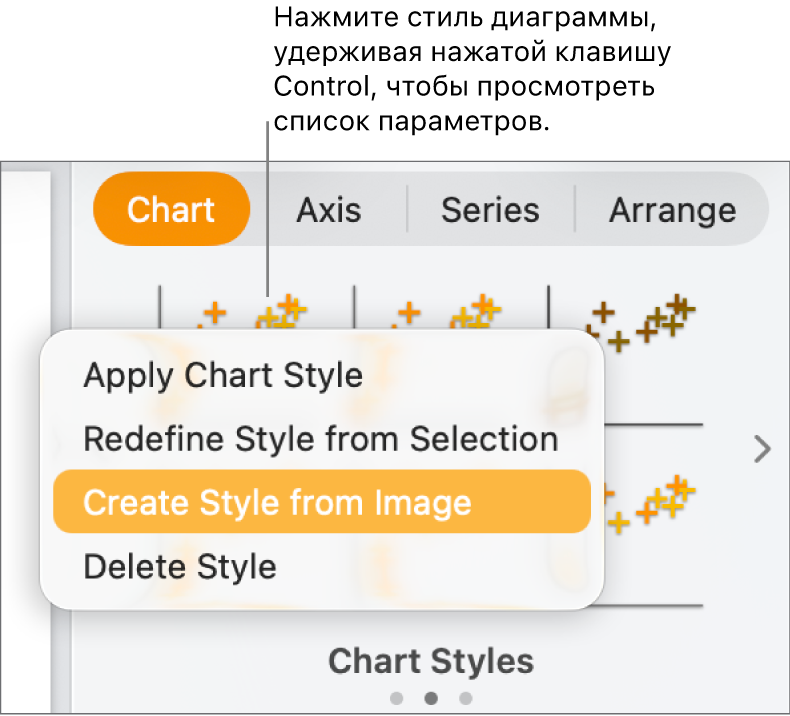This screenshot has width=790, height=716.
Task: Go to third chart styles page dot
Action: [465, 698]
